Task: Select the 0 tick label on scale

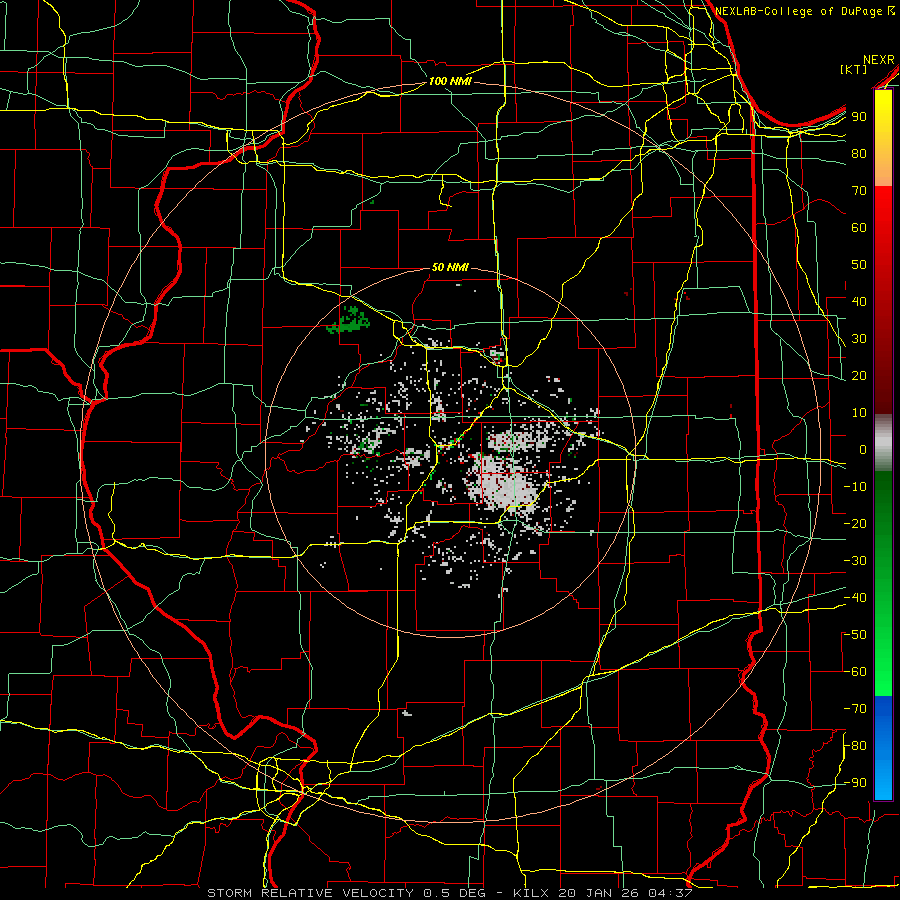Action: [863, 450]
